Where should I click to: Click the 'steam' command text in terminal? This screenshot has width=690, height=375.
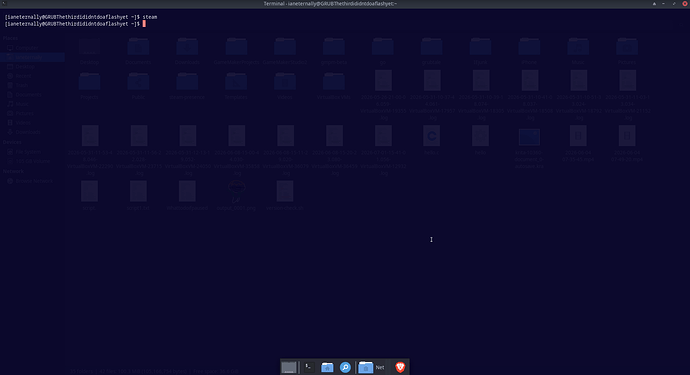150,17
